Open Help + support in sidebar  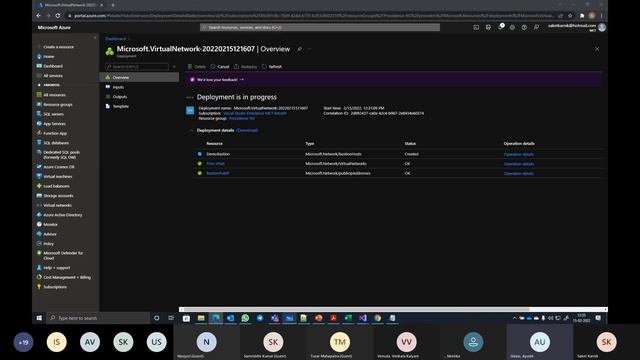pyautogui.click(x=53, y=267)
